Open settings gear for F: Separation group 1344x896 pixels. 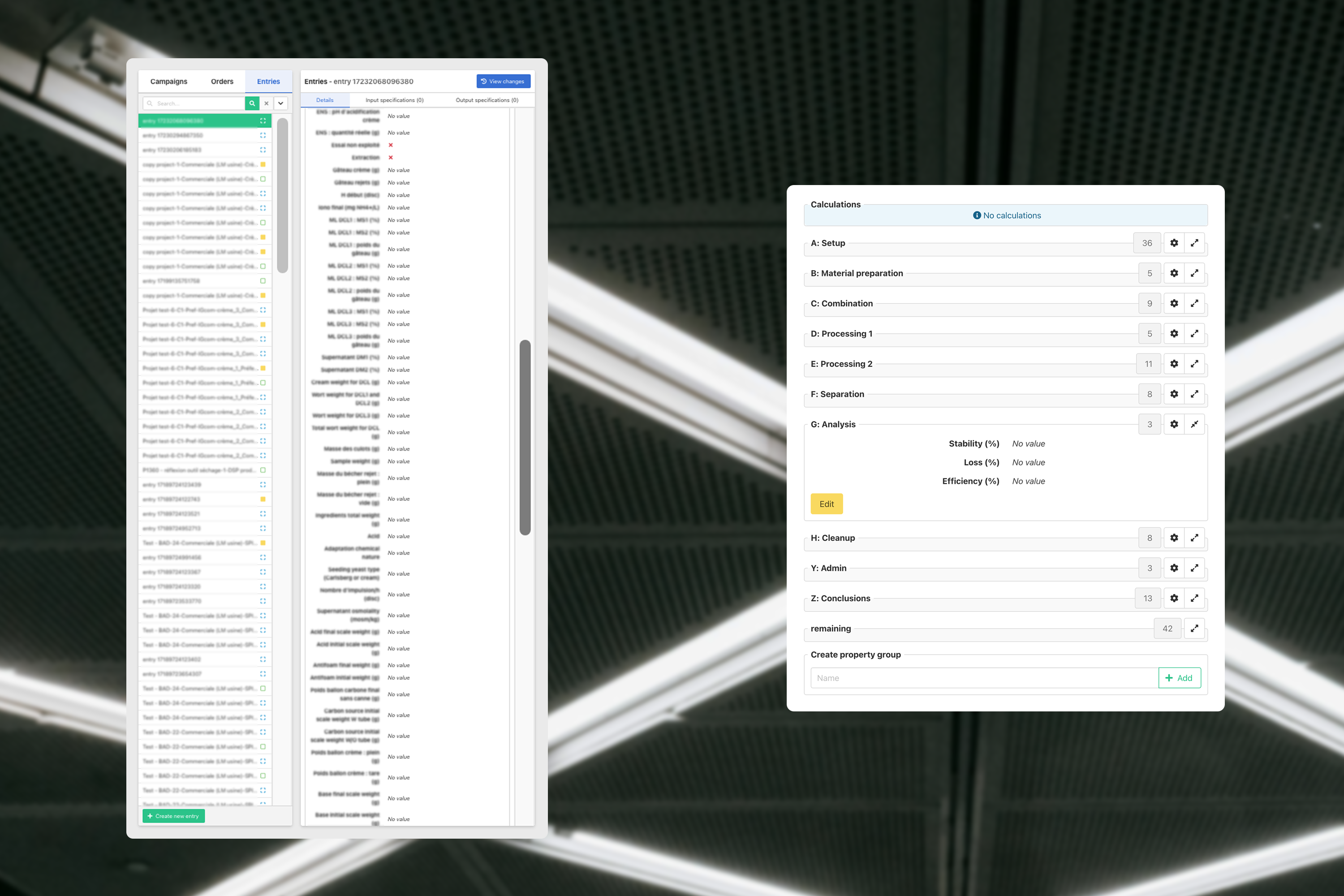[1174, 394]
